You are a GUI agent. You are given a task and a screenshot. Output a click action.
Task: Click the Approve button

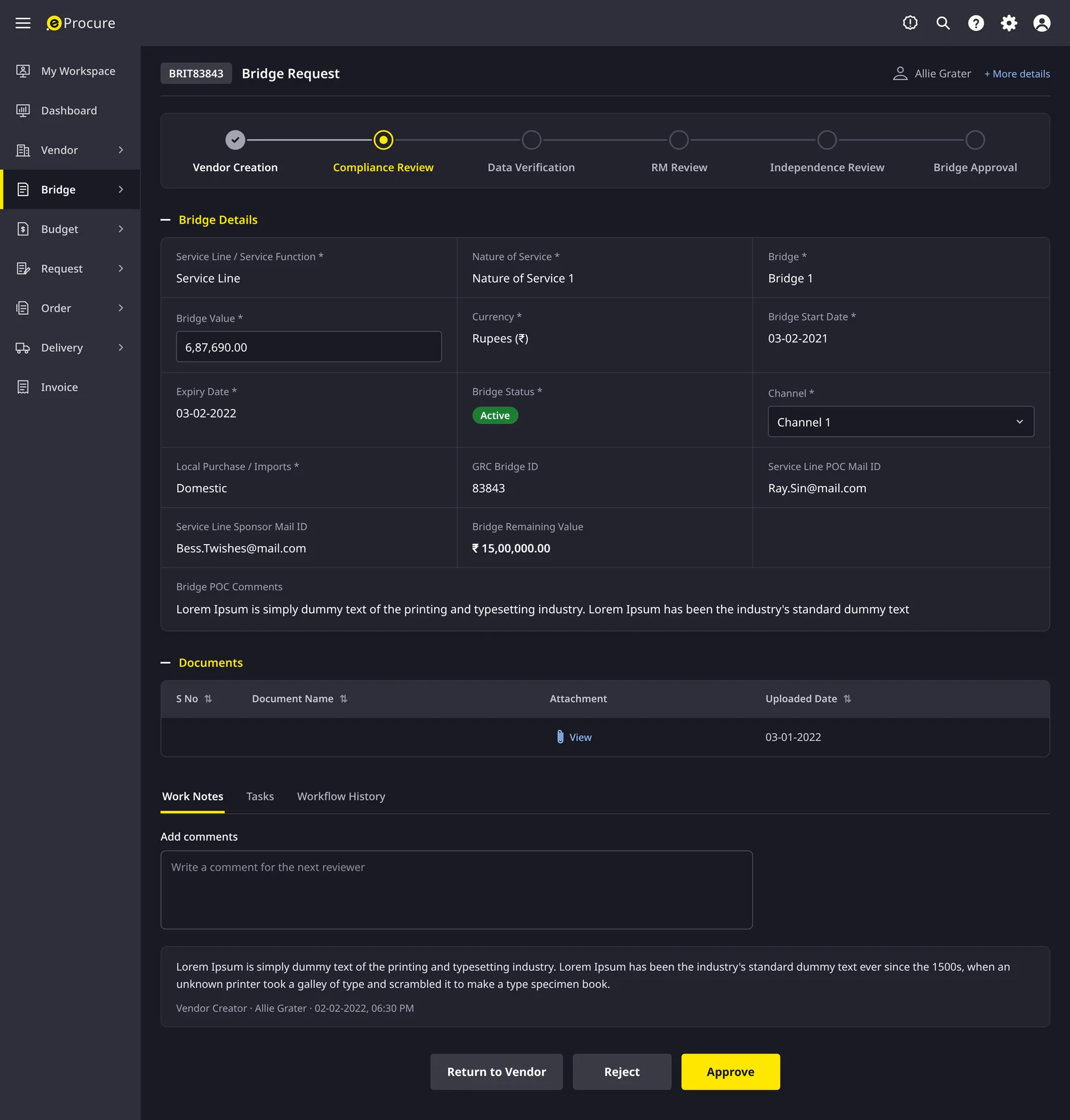click(730, 1071)
